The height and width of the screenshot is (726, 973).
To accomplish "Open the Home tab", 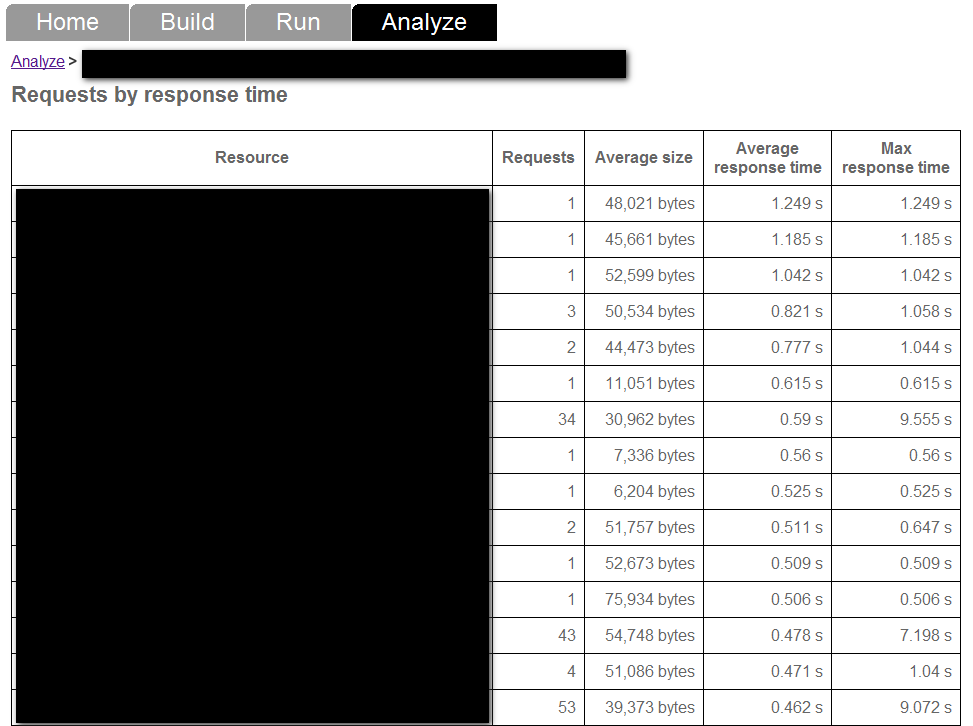I will click(67, 22).
